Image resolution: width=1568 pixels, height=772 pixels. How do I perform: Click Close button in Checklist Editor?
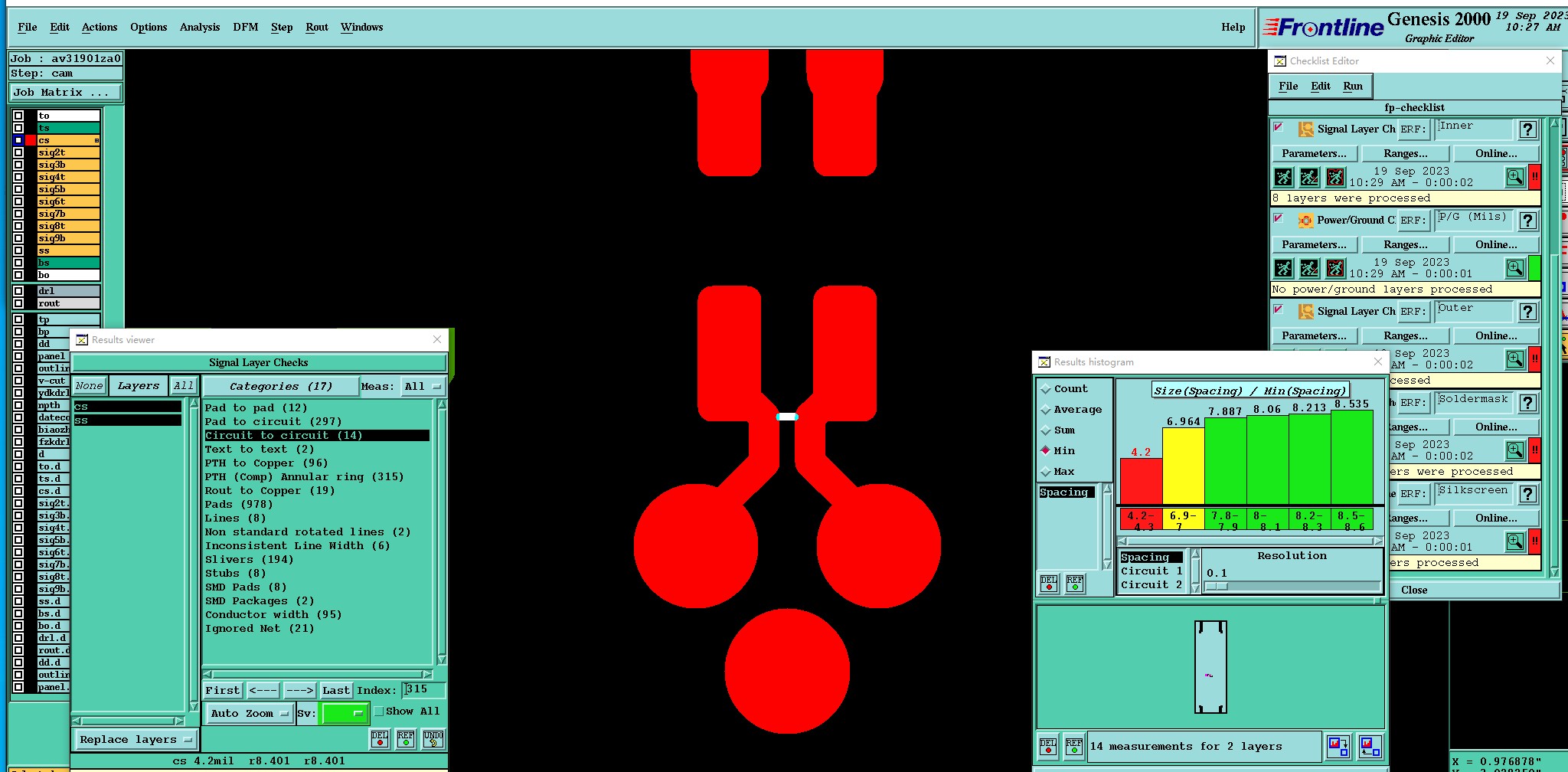pyautogui.click(x=1413, y=590)
